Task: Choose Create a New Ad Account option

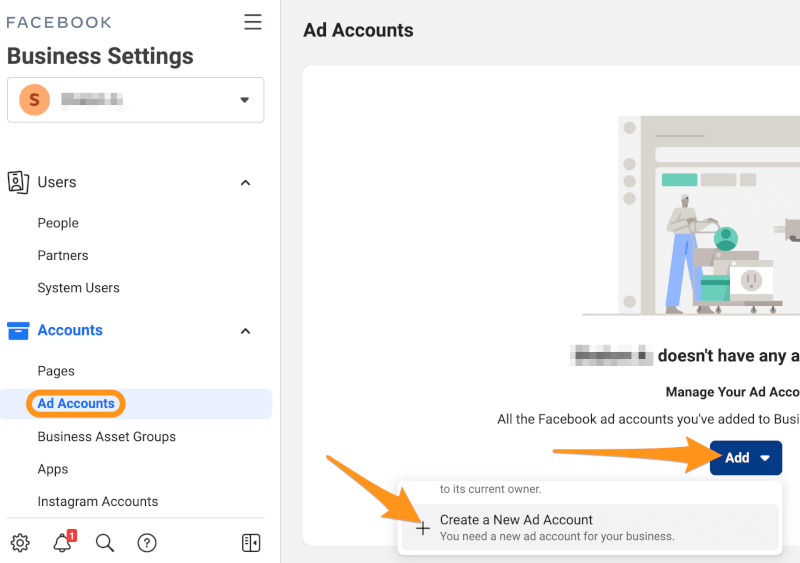Action: (590, 528)
